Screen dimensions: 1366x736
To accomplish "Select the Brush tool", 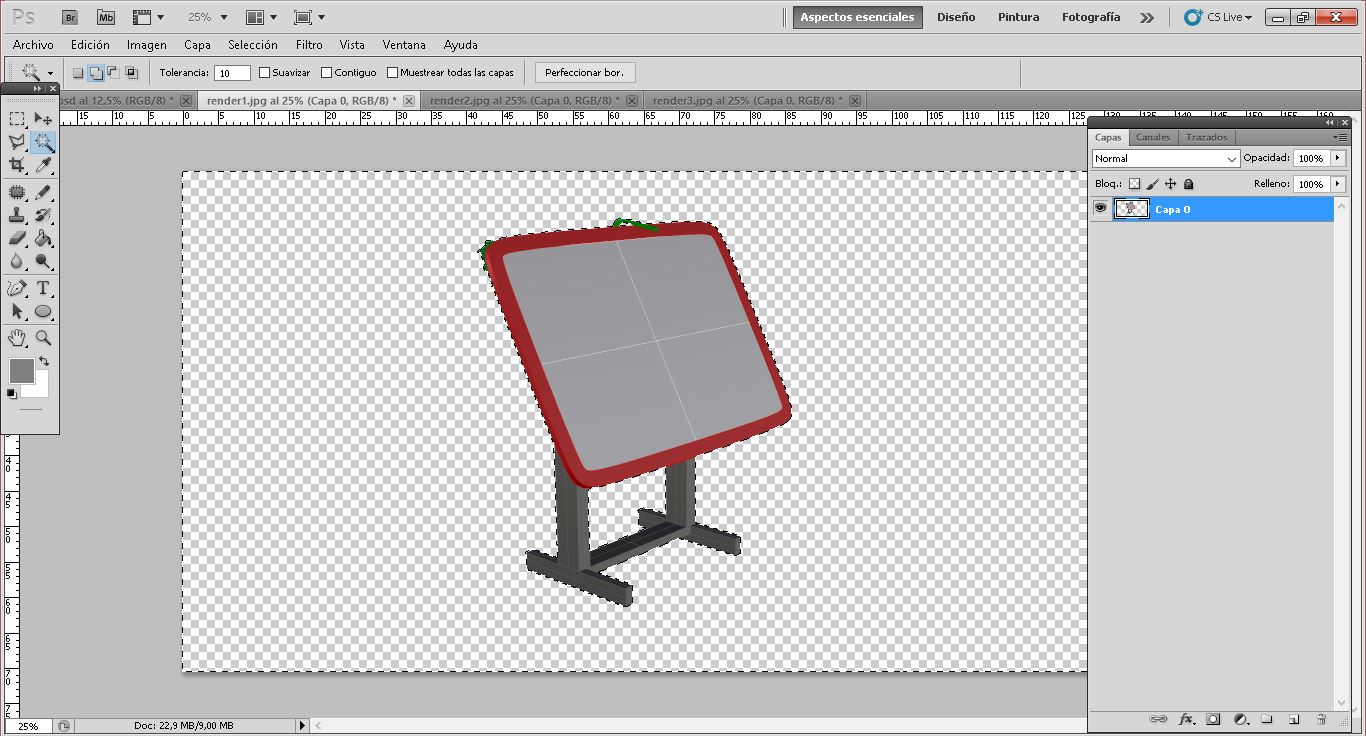I will coord(43,192).
